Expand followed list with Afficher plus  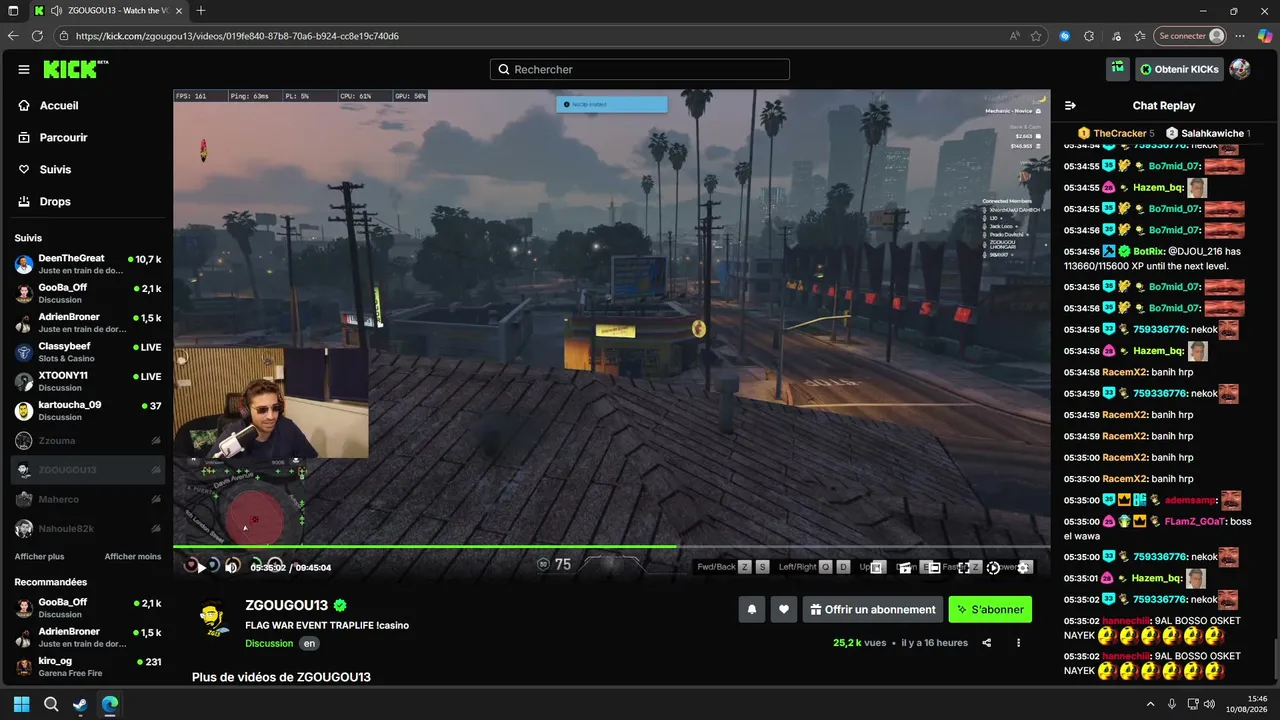pyautogui.click(x=39, y=556)
